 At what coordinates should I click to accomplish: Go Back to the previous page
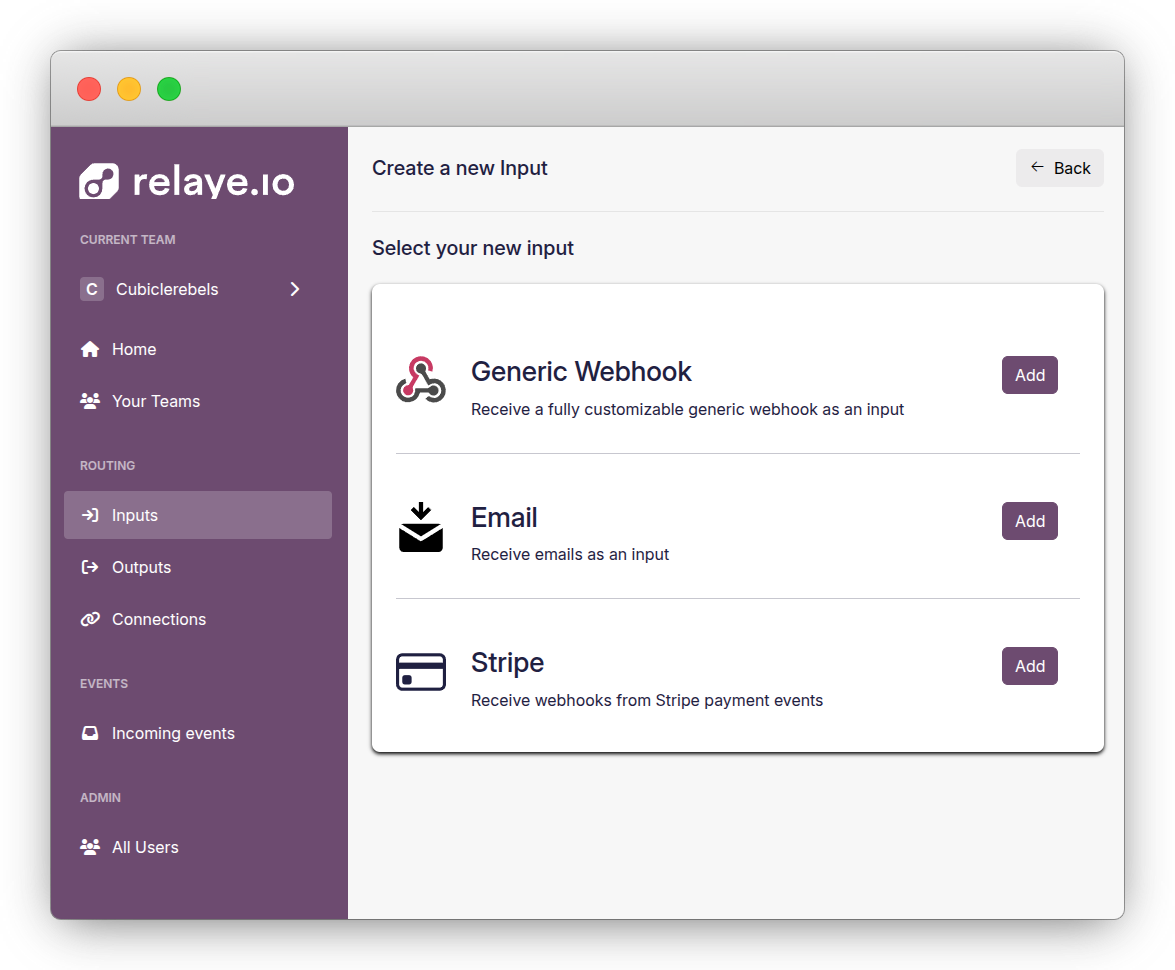[x=1059, y=168]
